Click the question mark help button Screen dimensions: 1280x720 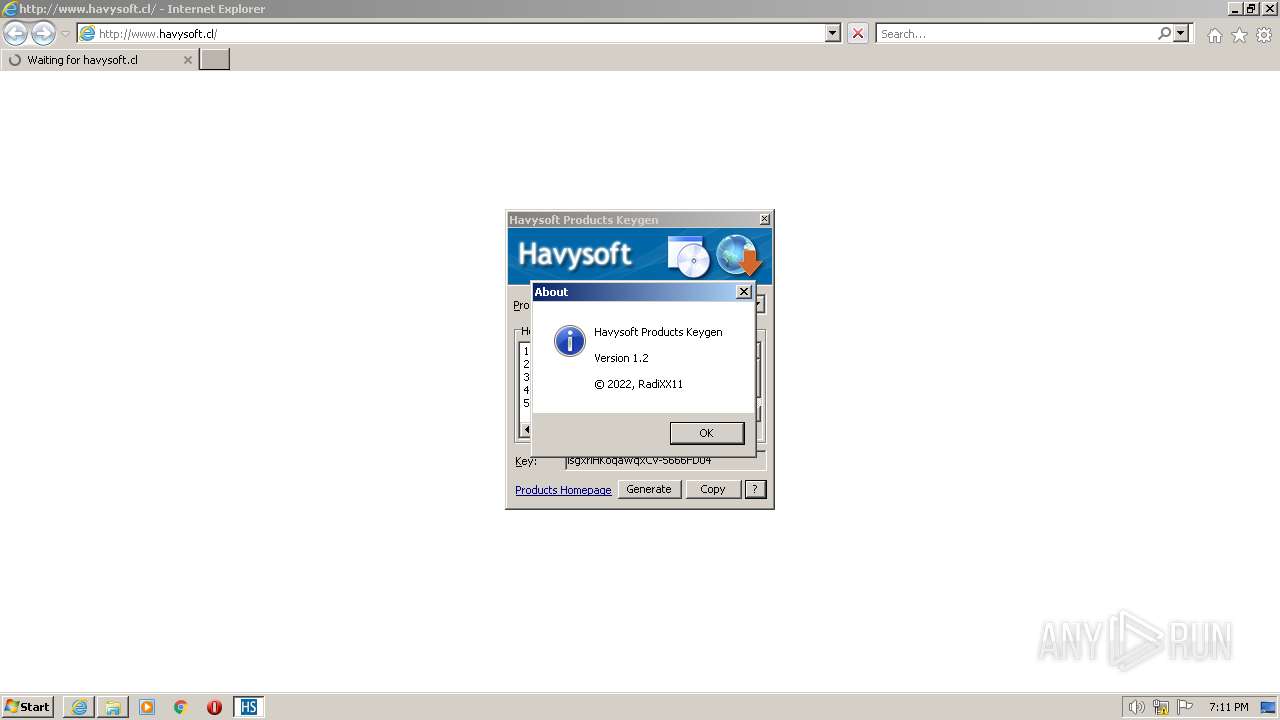756,489
